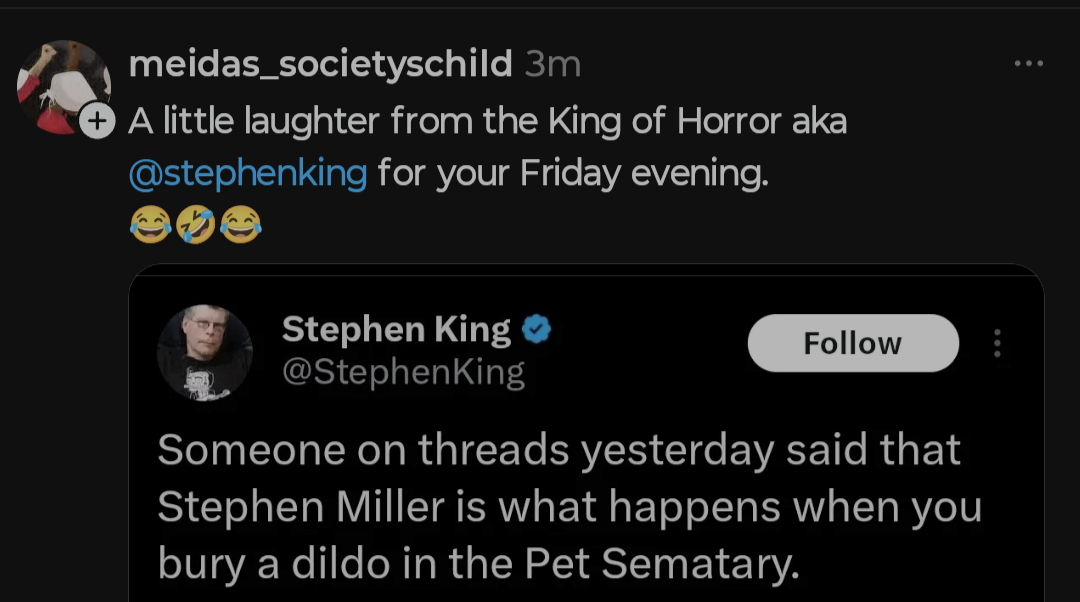Open the @stephenking mention link
The height and width of the screenshot is (602, 1080).
(x=248, y=174)
